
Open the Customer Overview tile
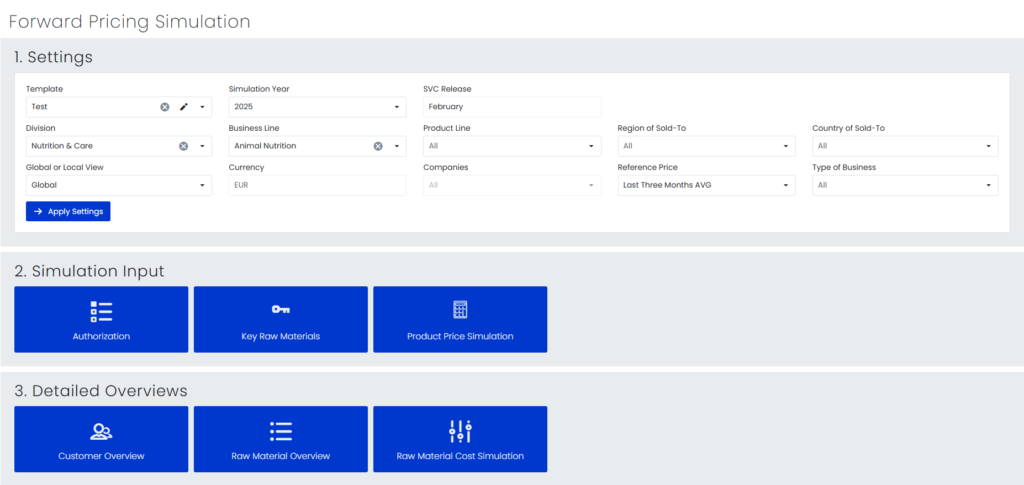[x=101, y=439]
